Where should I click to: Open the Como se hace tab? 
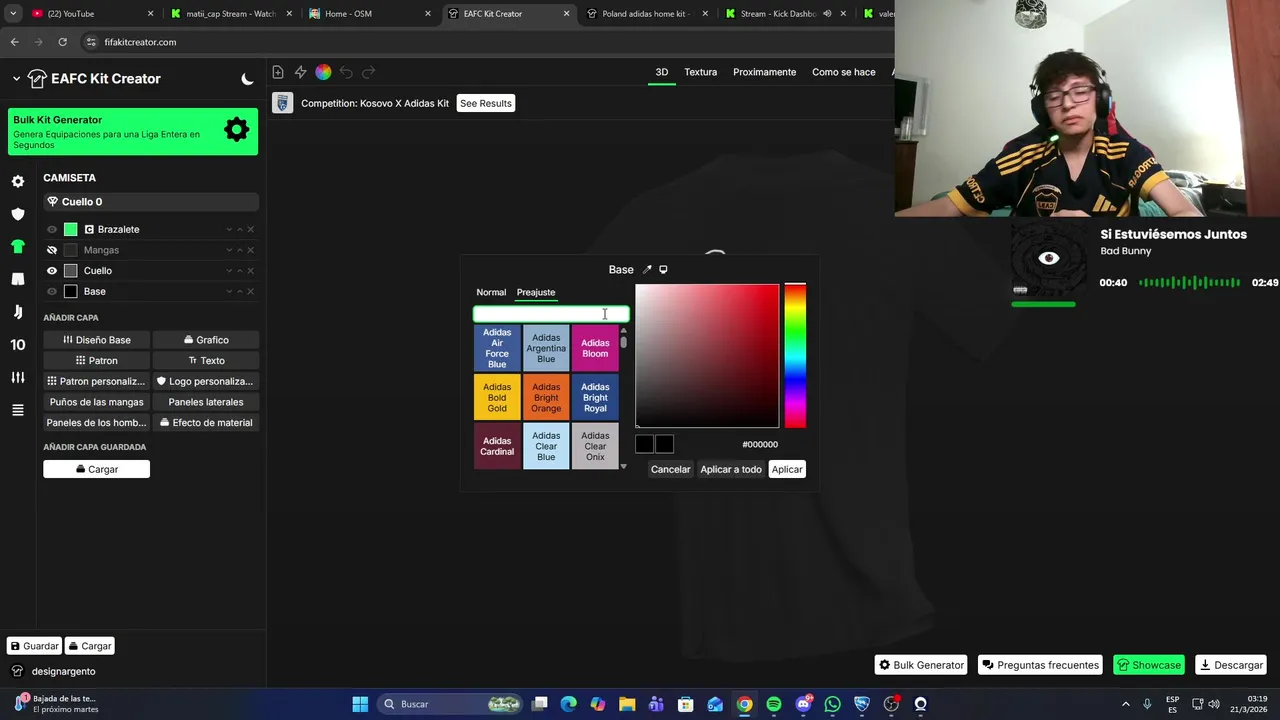pyautogui.click(x=843, y=72)
